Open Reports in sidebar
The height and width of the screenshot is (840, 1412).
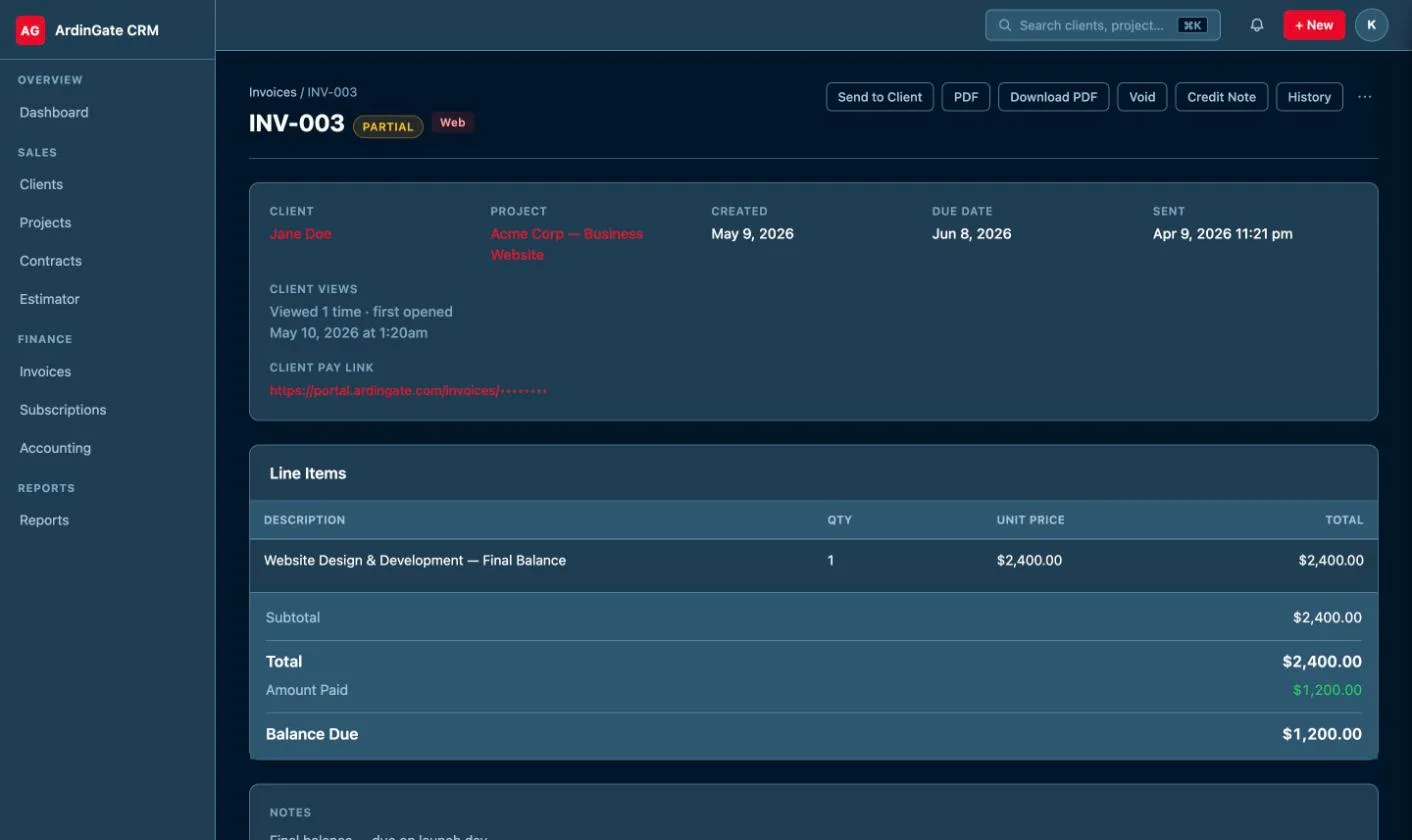44,520
